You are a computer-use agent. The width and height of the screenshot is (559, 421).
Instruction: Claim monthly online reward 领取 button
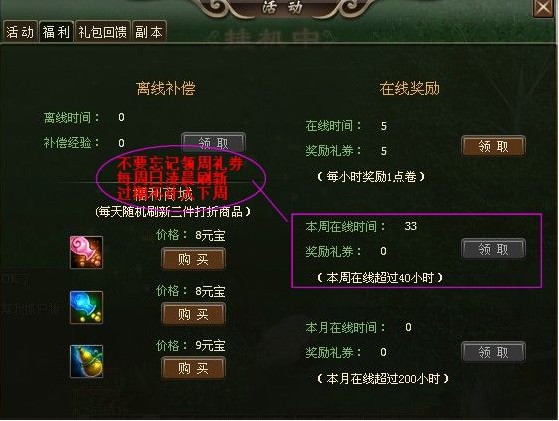(493, 352)
